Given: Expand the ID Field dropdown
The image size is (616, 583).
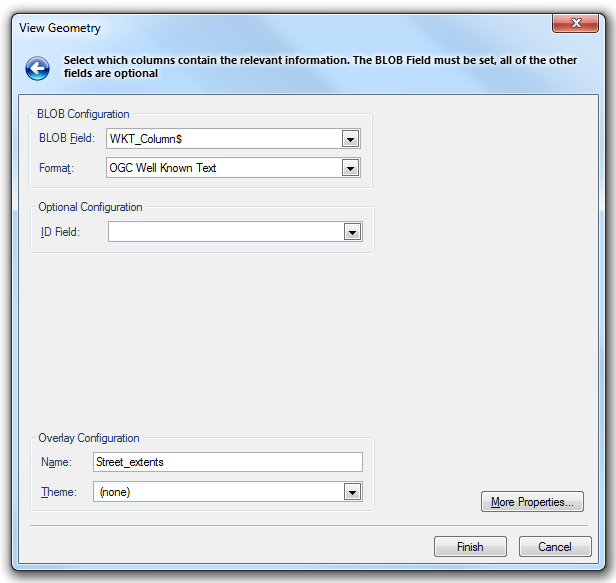Looking at the screenshot, I should click(x=351, y=232).
